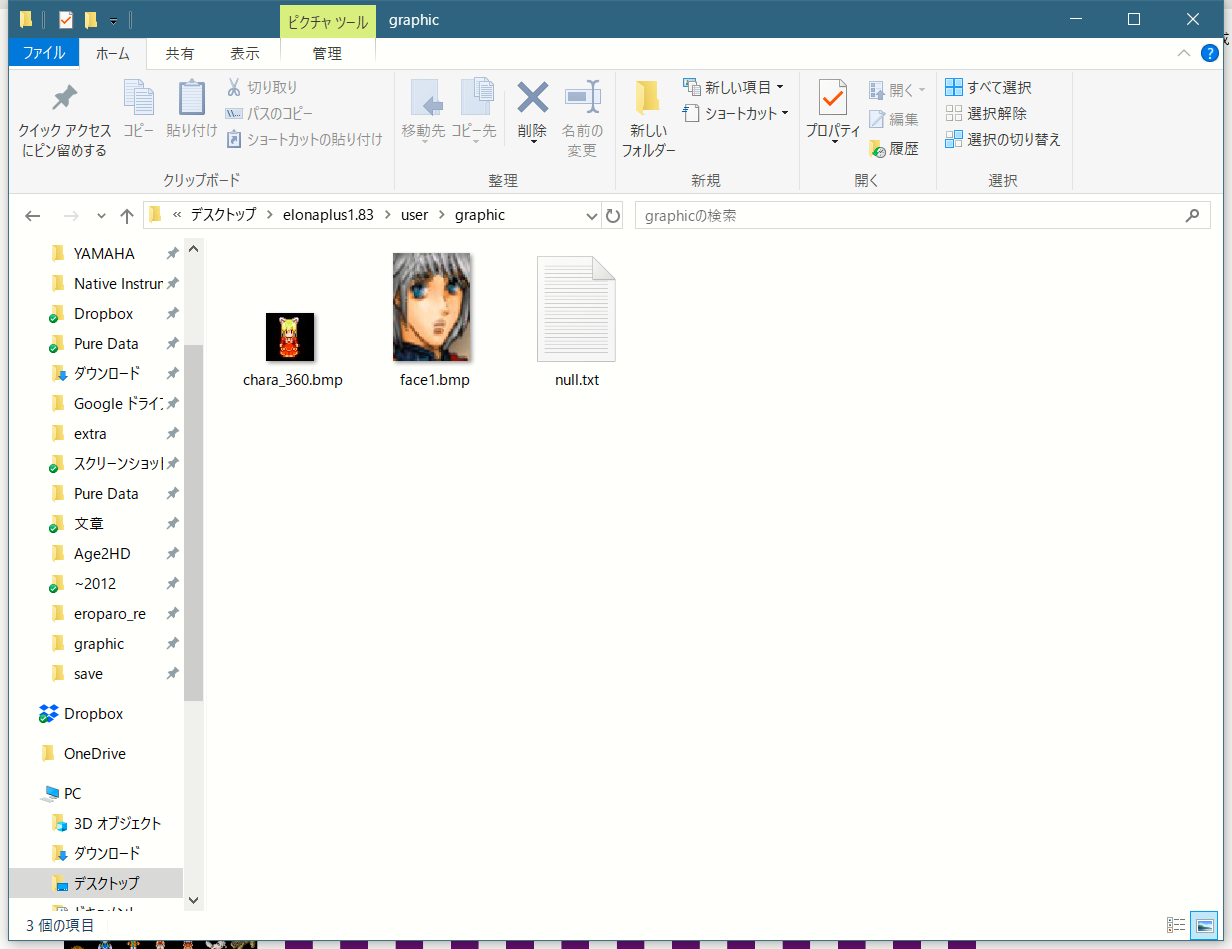Click the New folder quick access toolbar icon
Viewport: 1232px width, 949px height.
[x=91, y=19]
